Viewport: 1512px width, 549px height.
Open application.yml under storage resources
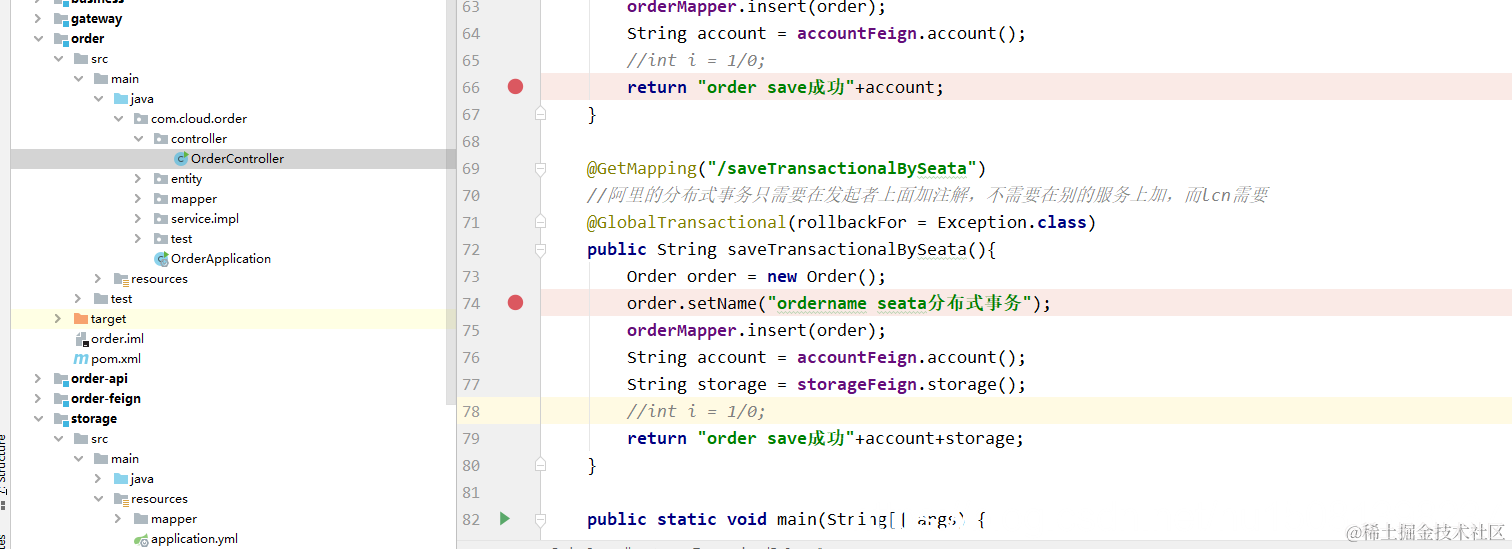(194, 538)
